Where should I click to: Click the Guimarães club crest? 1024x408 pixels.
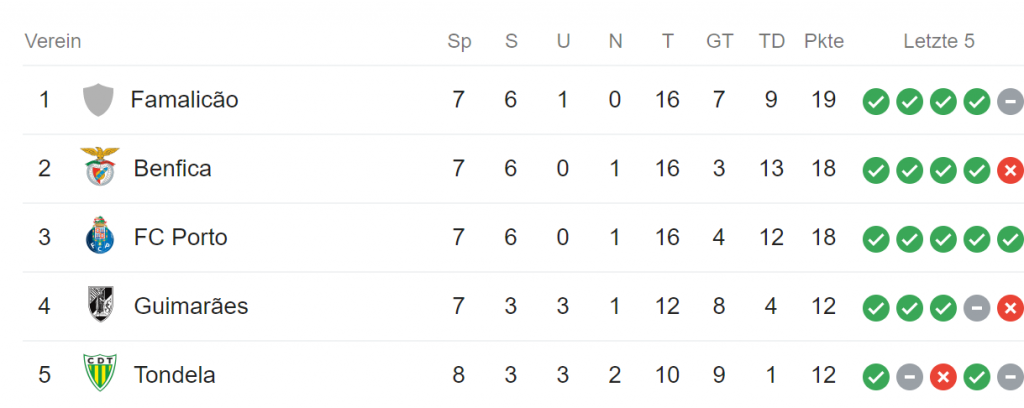click(x=99, y=306)
